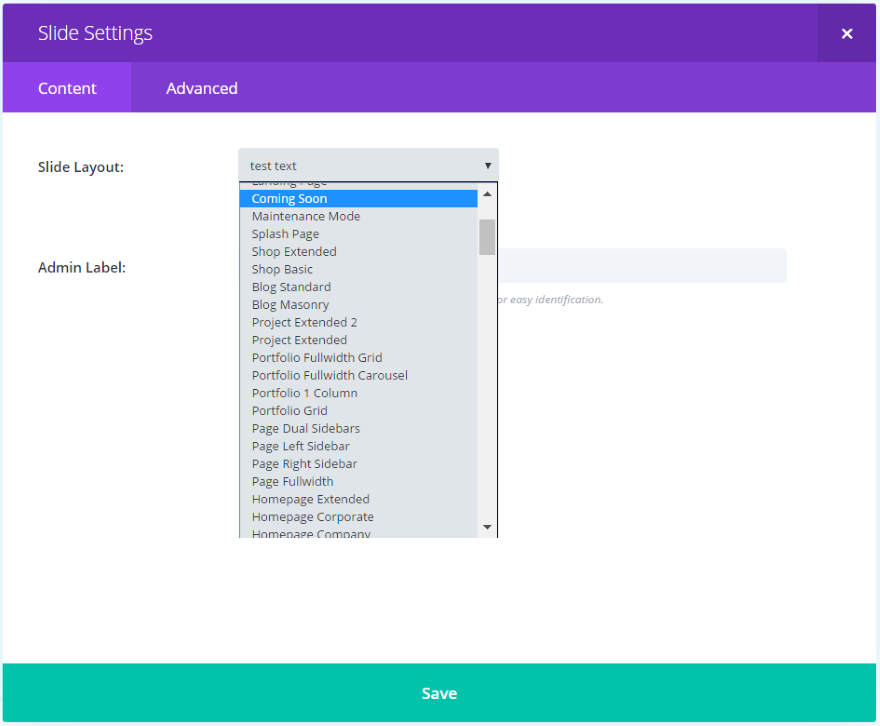Pick Homepage Corporate from the list

312,517
